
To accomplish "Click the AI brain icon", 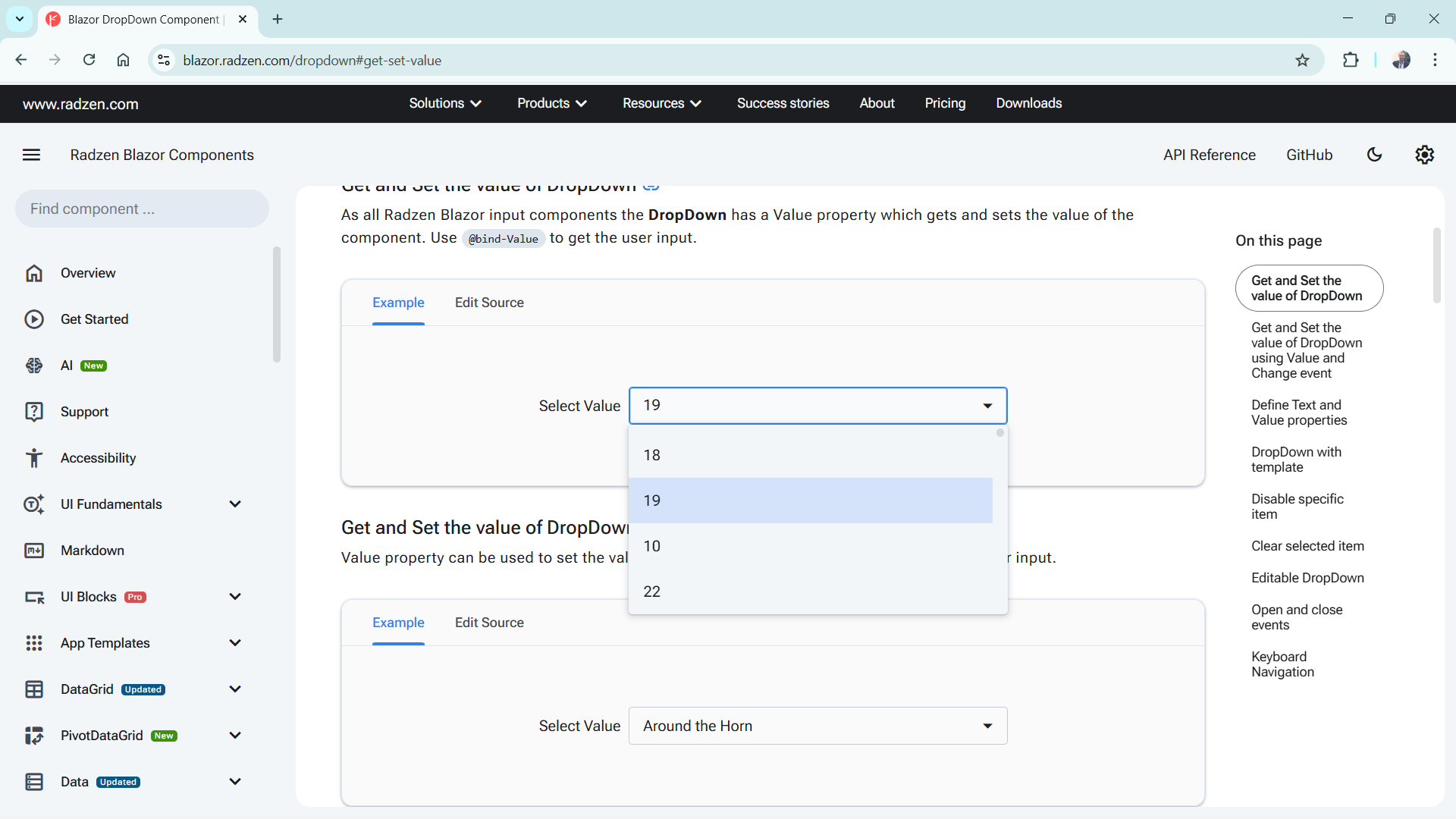I will 34,366.
